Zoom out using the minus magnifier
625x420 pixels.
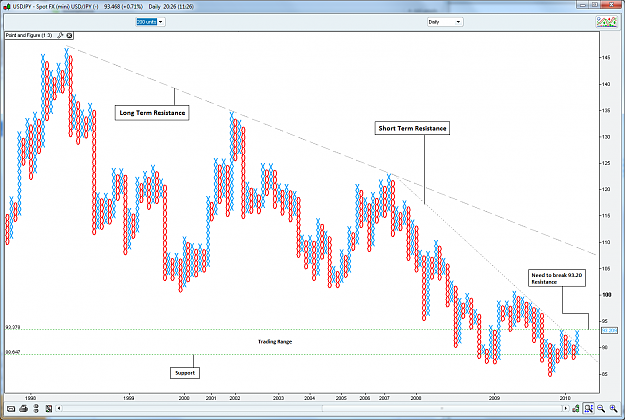pos(601,408)
